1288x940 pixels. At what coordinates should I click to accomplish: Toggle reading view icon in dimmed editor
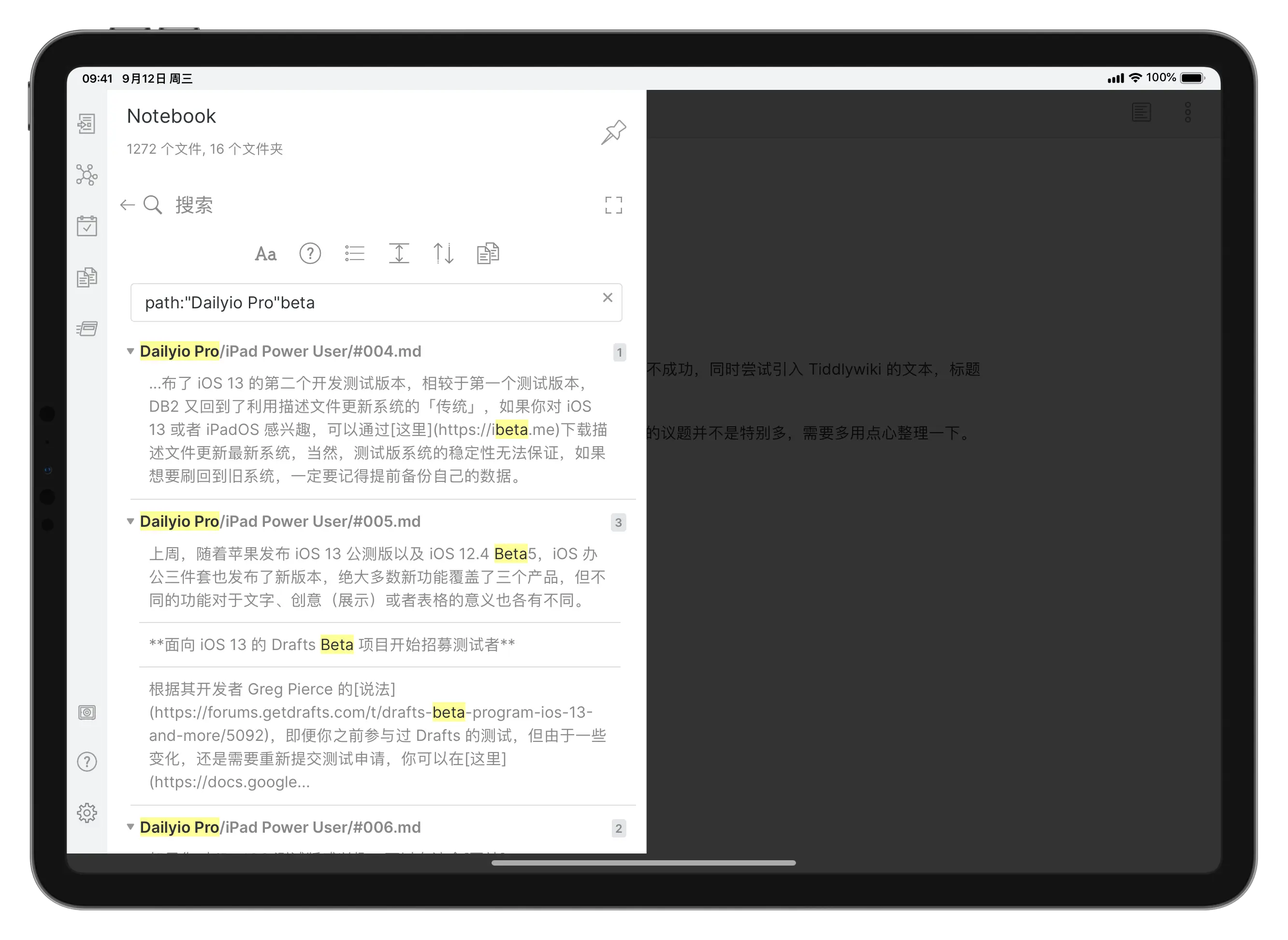click(1141, 112)
